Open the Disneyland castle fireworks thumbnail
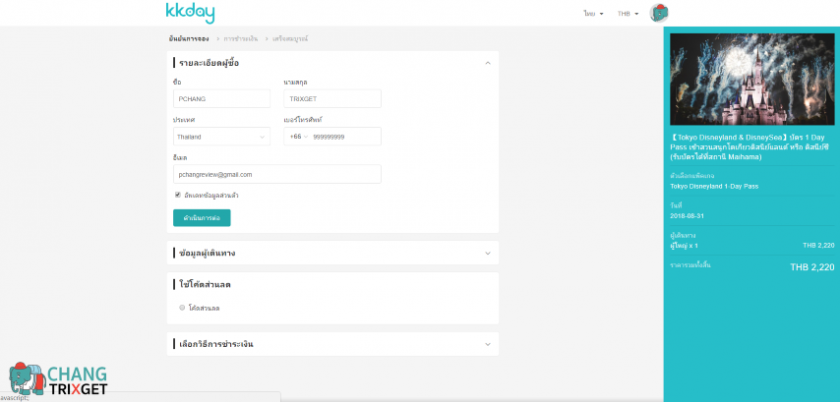This screenshot has width=840, height=402. [752, 79]
